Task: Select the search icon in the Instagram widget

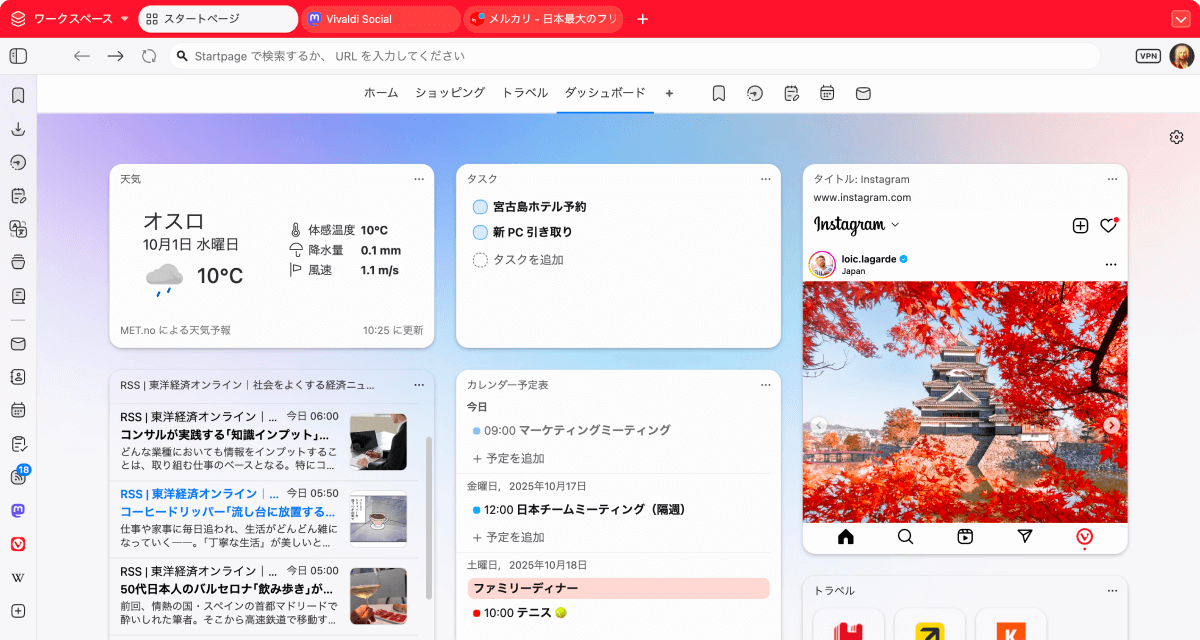Action: pos(905,536)
